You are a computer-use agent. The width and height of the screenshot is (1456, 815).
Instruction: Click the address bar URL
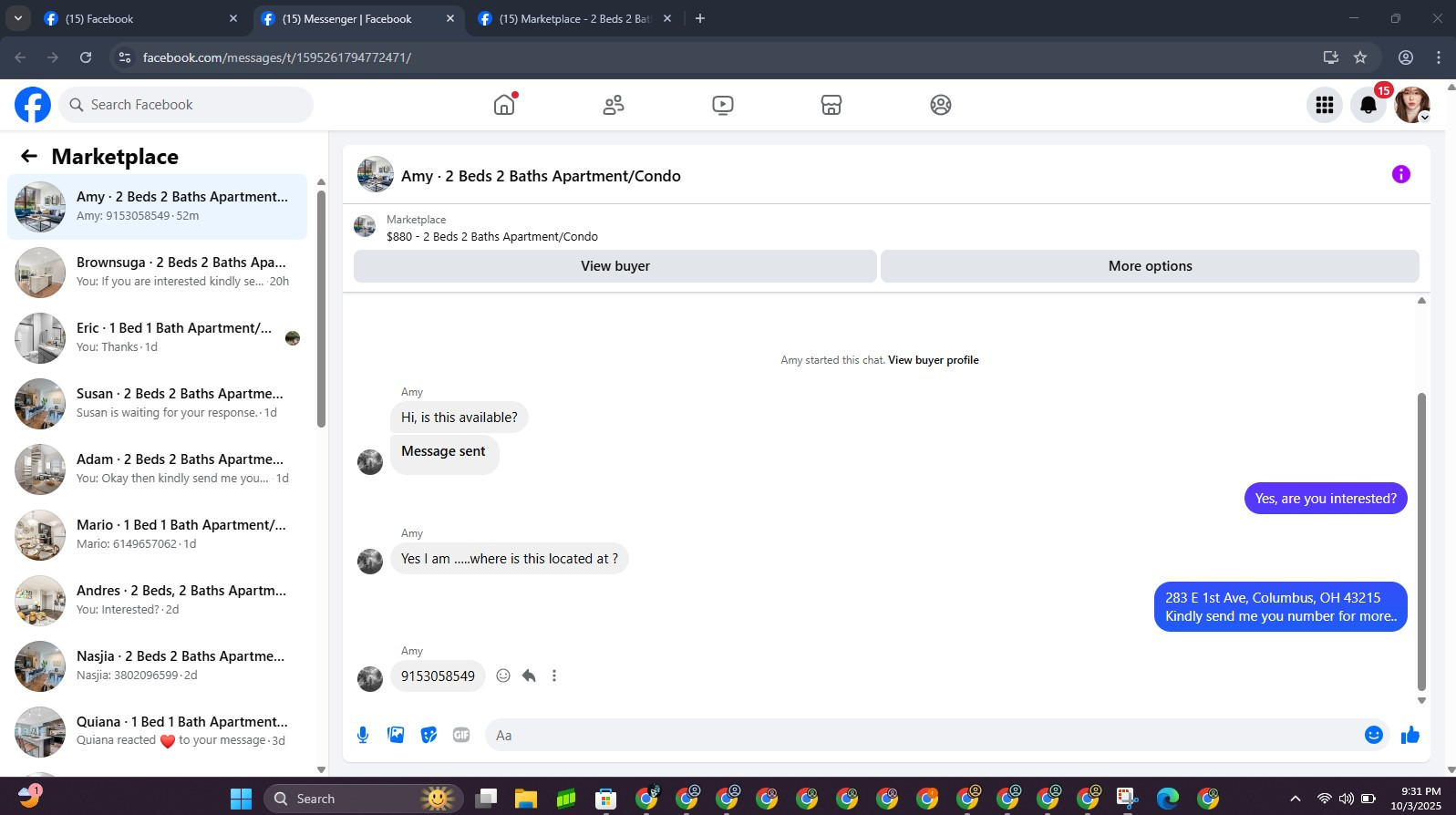(x=277, y=57)
